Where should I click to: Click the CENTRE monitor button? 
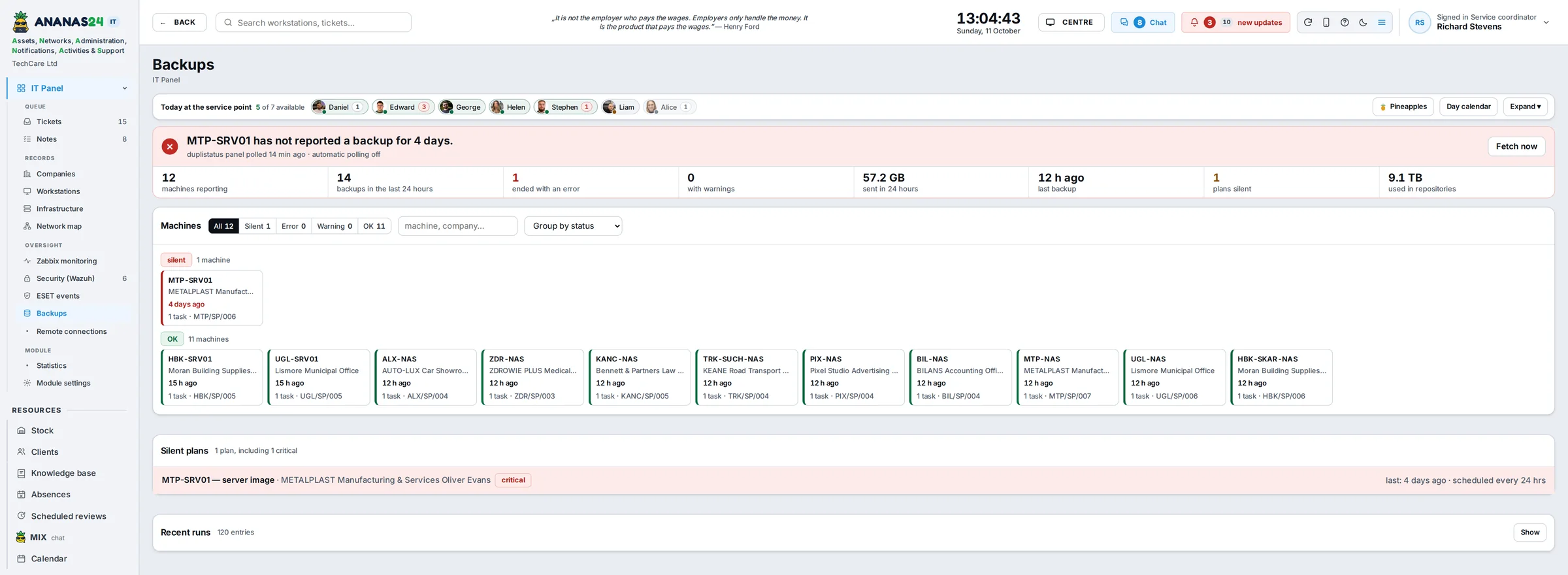[1071, 22]
